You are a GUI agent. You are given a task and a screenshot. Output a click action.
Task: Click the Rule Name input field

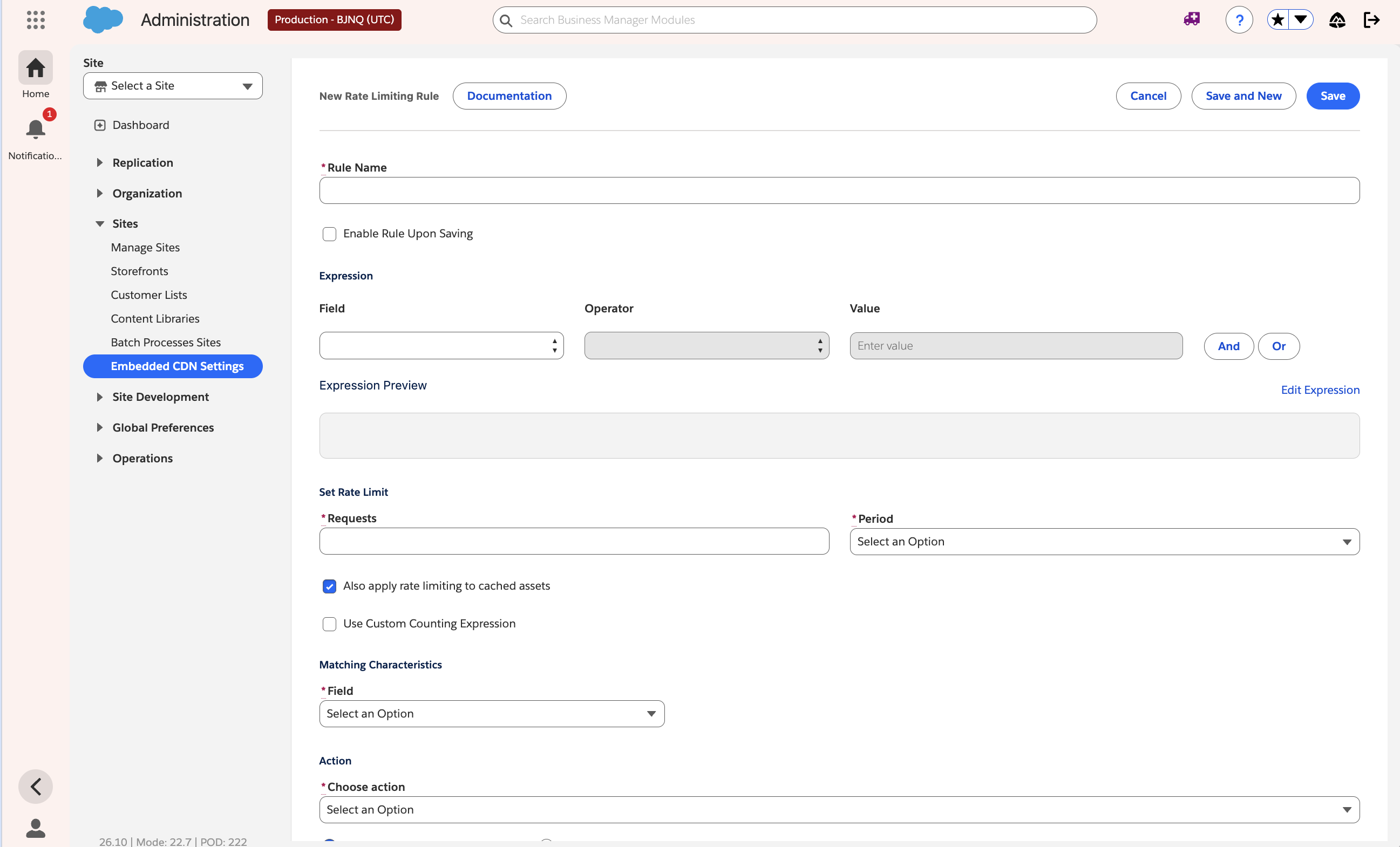click(x=839, y=191)
